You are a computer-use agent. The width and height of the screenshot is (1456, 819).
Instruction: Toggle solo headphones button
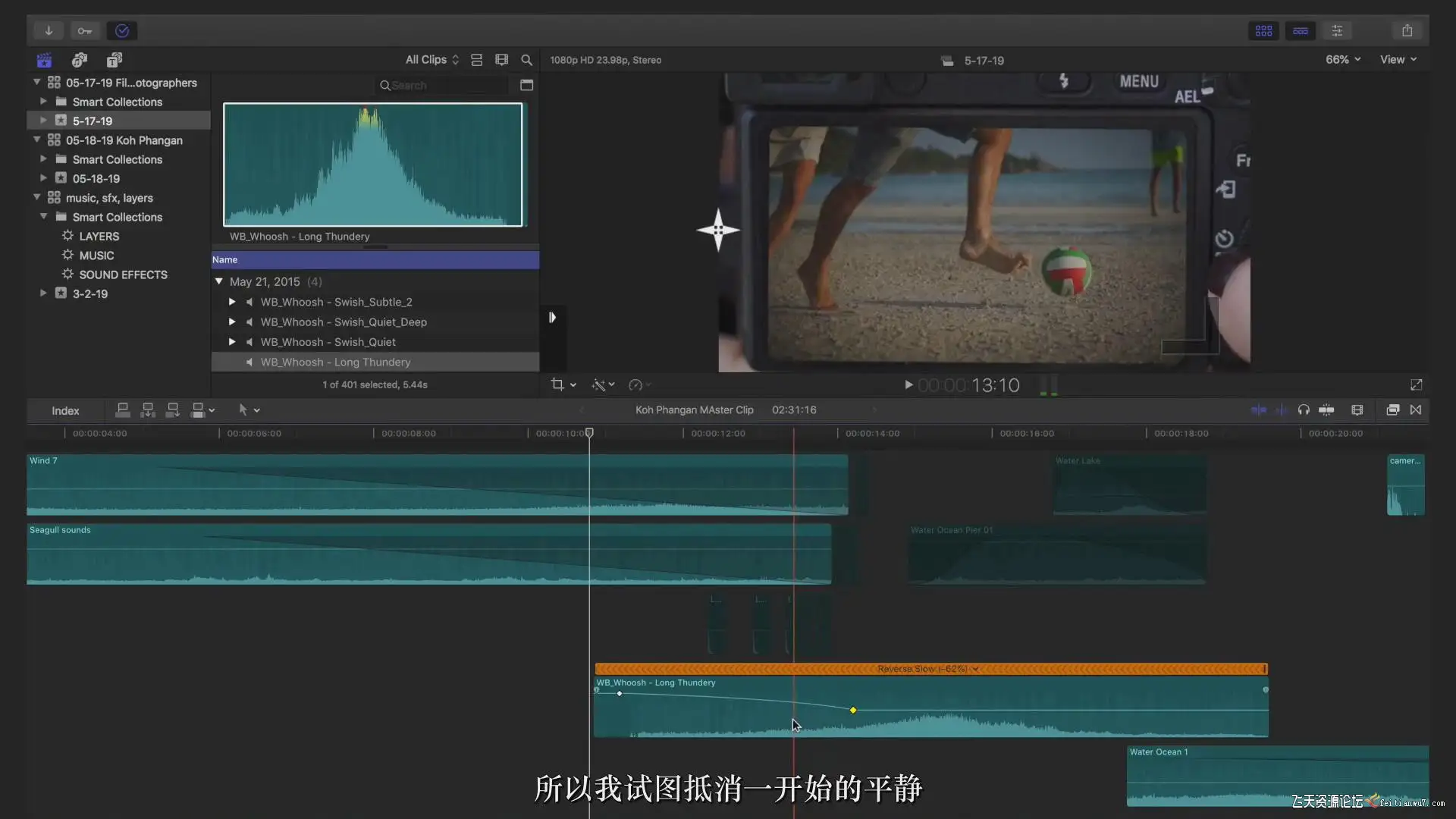pos(1304,410)
